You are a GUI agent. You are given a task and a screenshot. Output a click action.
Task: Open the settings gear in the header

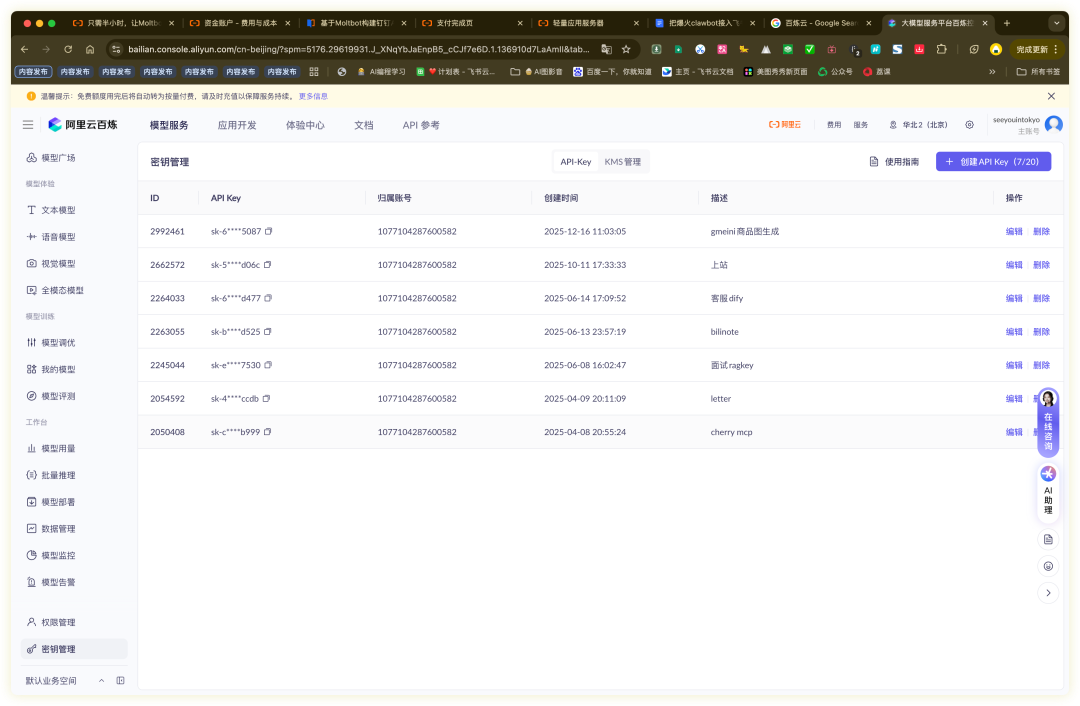coord(969,125)
